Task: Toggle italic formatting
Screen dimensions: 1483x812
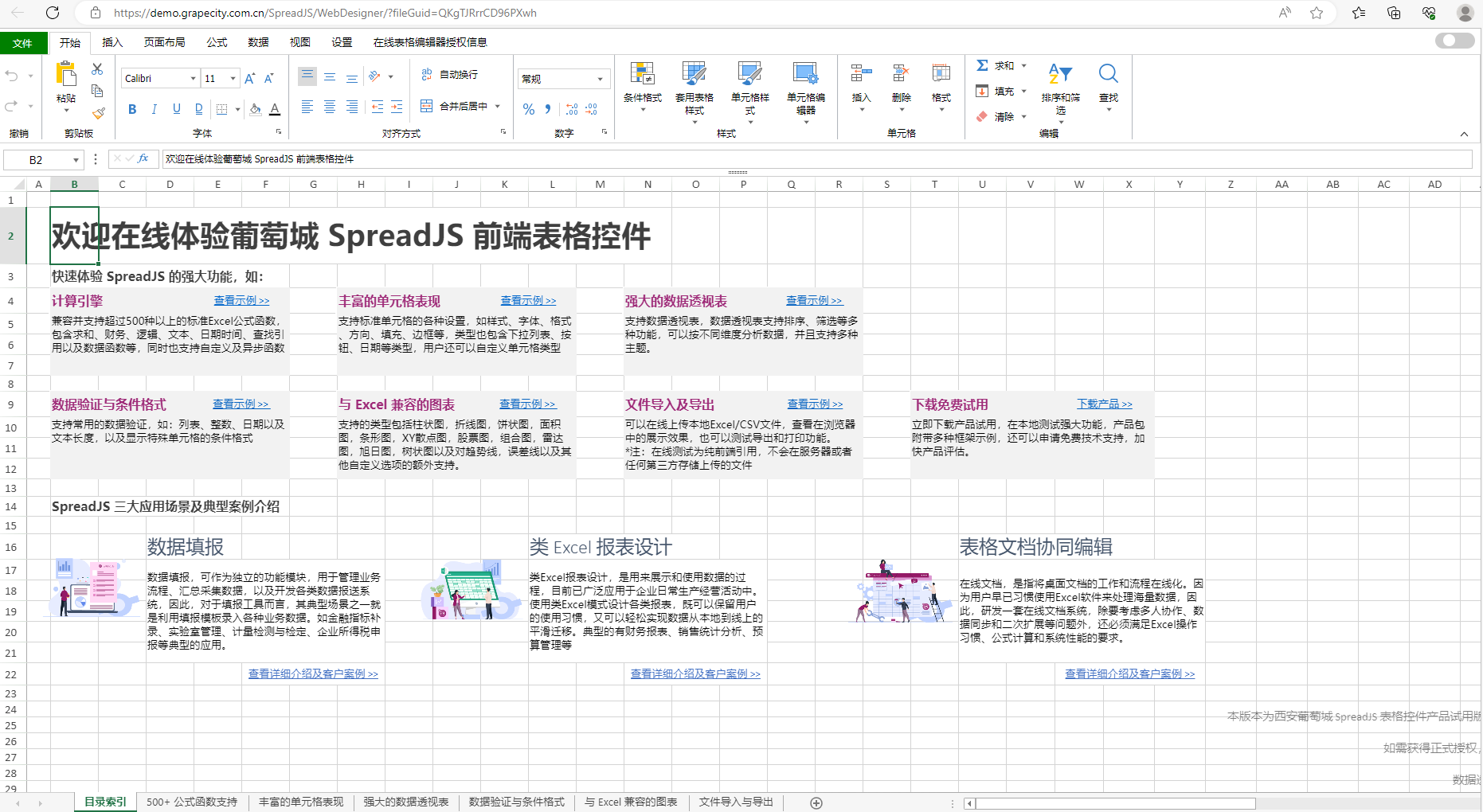Action: point(155,109)
